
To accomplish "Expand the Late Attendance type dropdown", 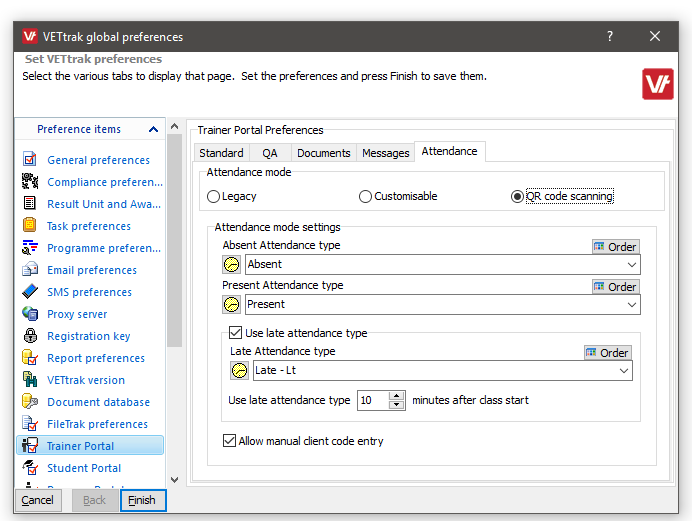I will point(624,371).
